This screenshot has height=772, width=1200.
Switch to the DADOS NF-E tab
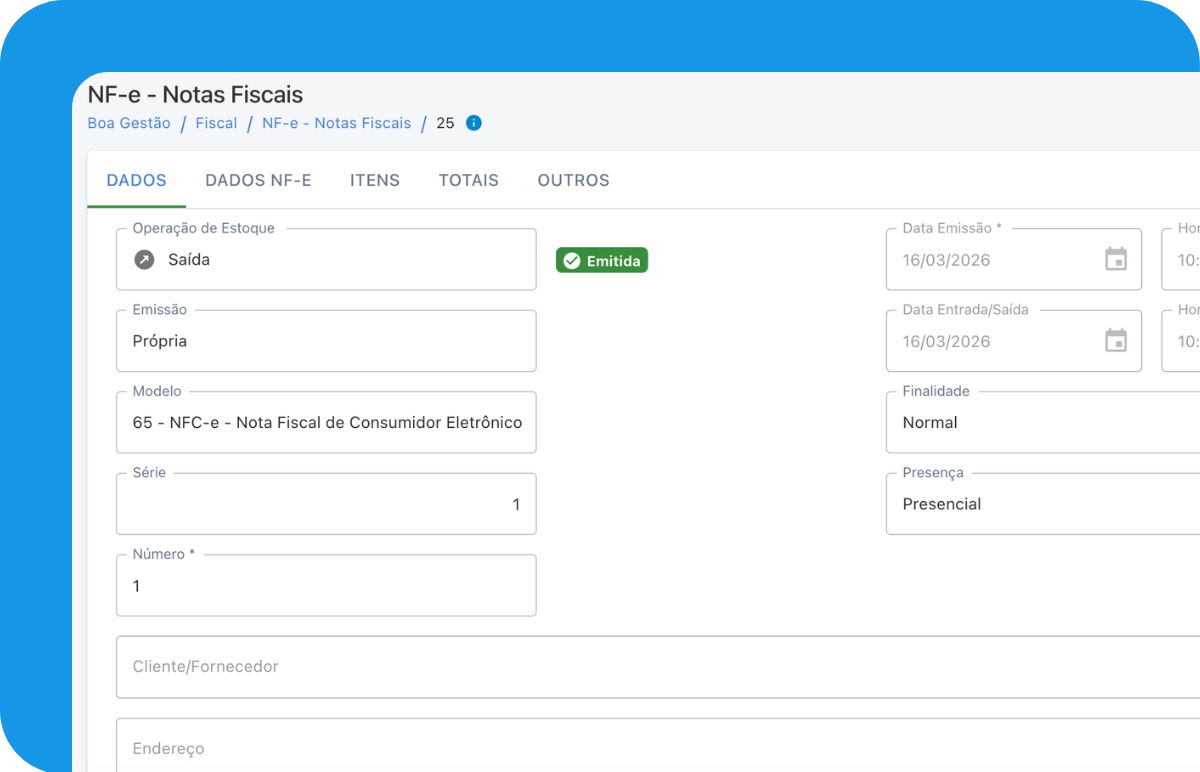[x=258, y=180]
